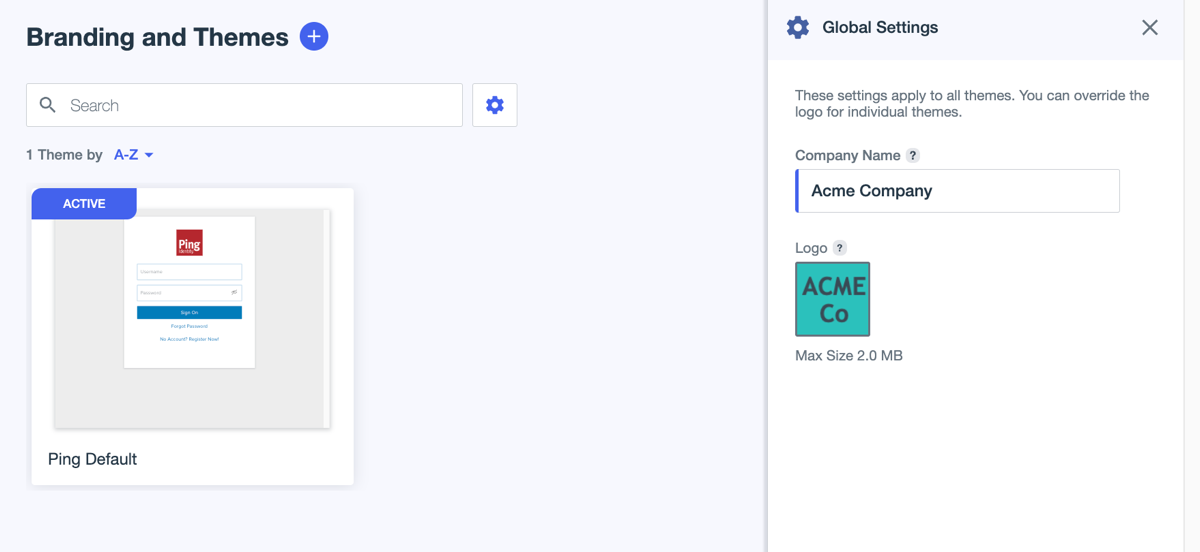
Task: Click the Global Settings header gear icon
Action: pyautogui.click(x=798, y=28)
